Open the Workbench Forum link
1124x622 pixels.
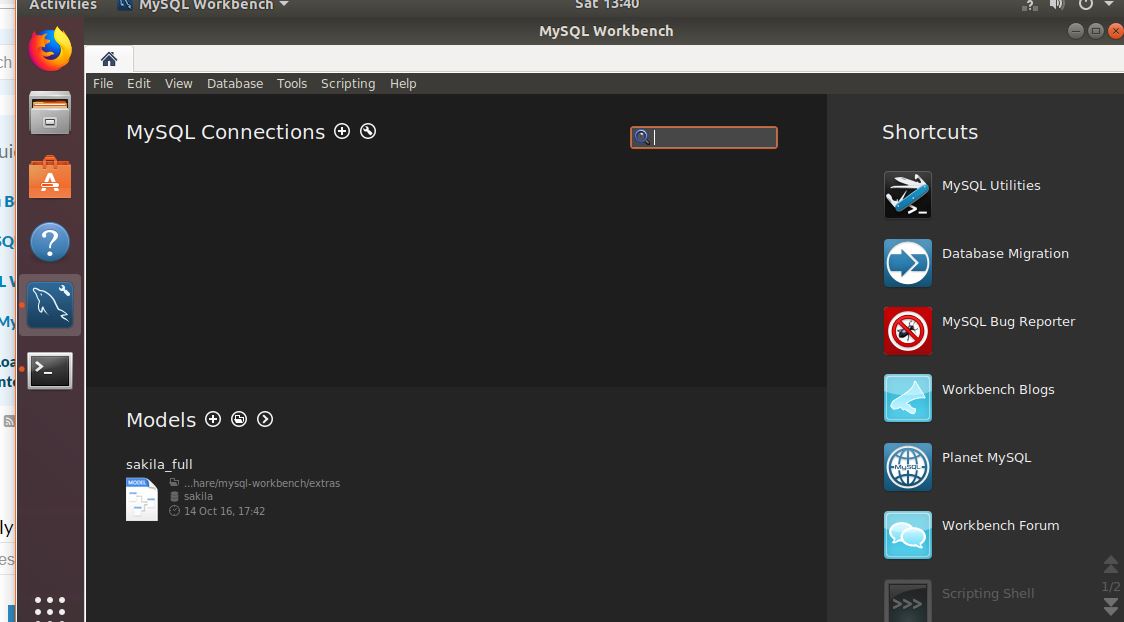(907, 534)
